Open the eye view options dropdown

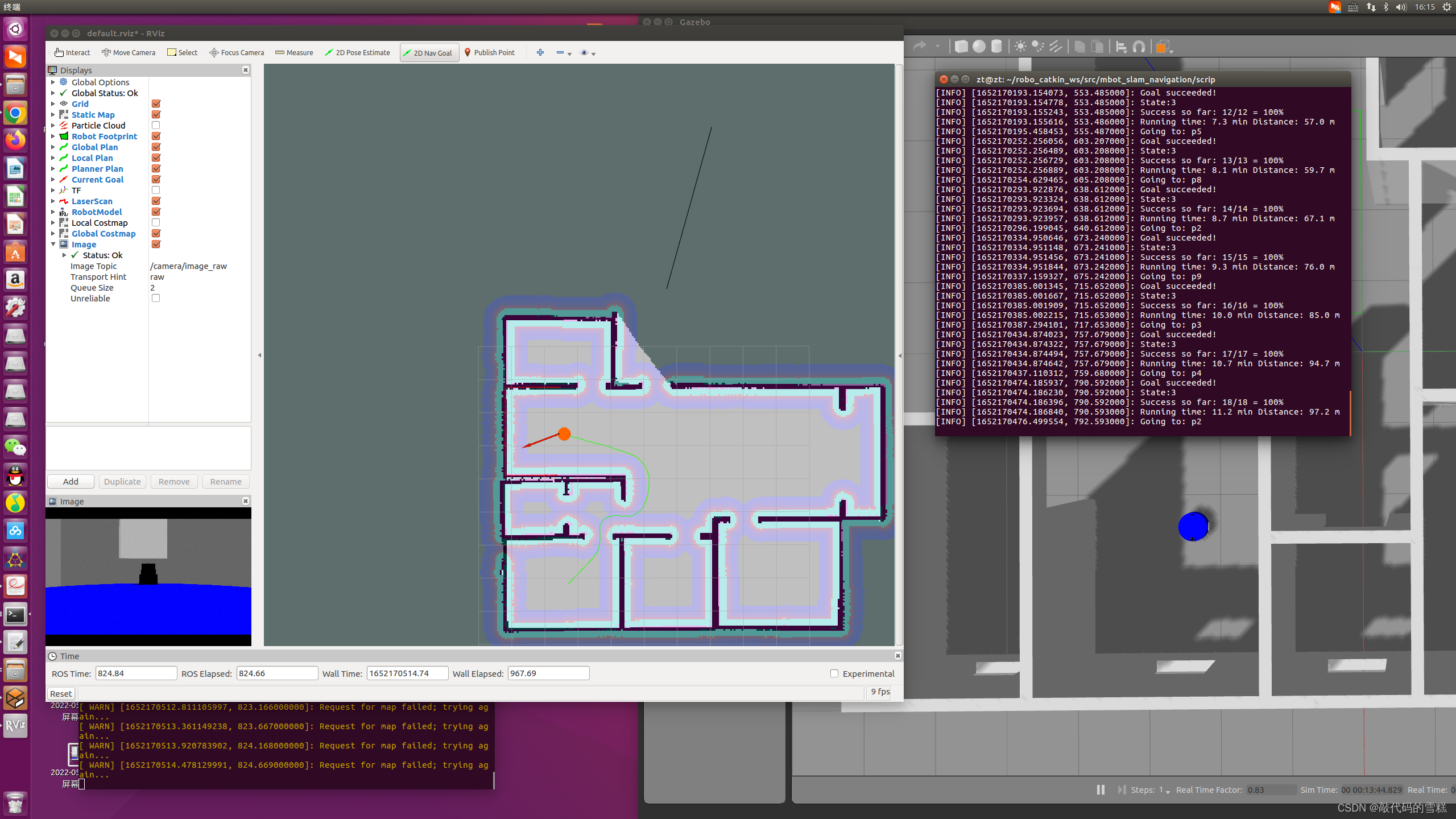[x=593, y=53]
